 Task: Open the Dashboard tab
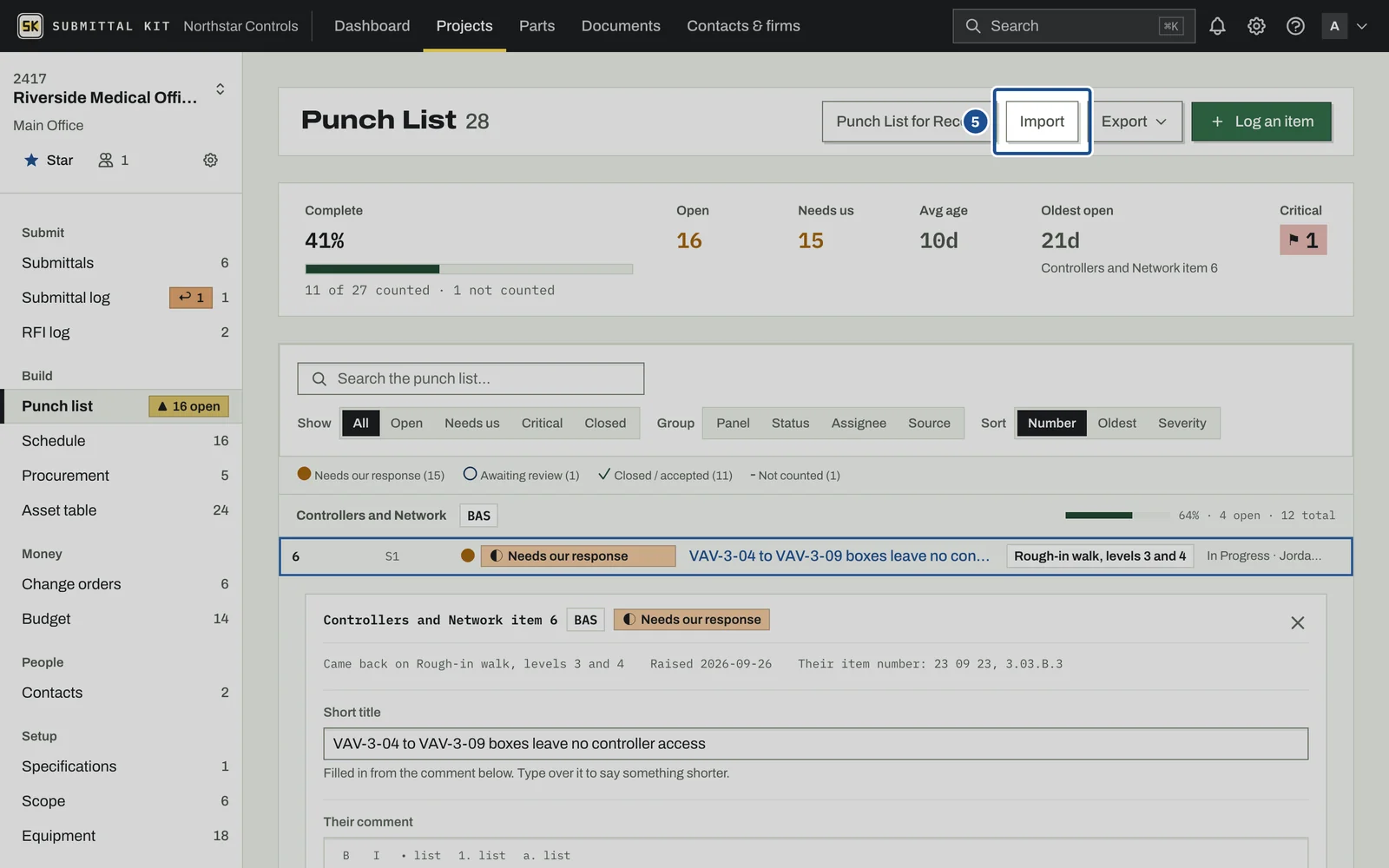click(x=372, y=26)
